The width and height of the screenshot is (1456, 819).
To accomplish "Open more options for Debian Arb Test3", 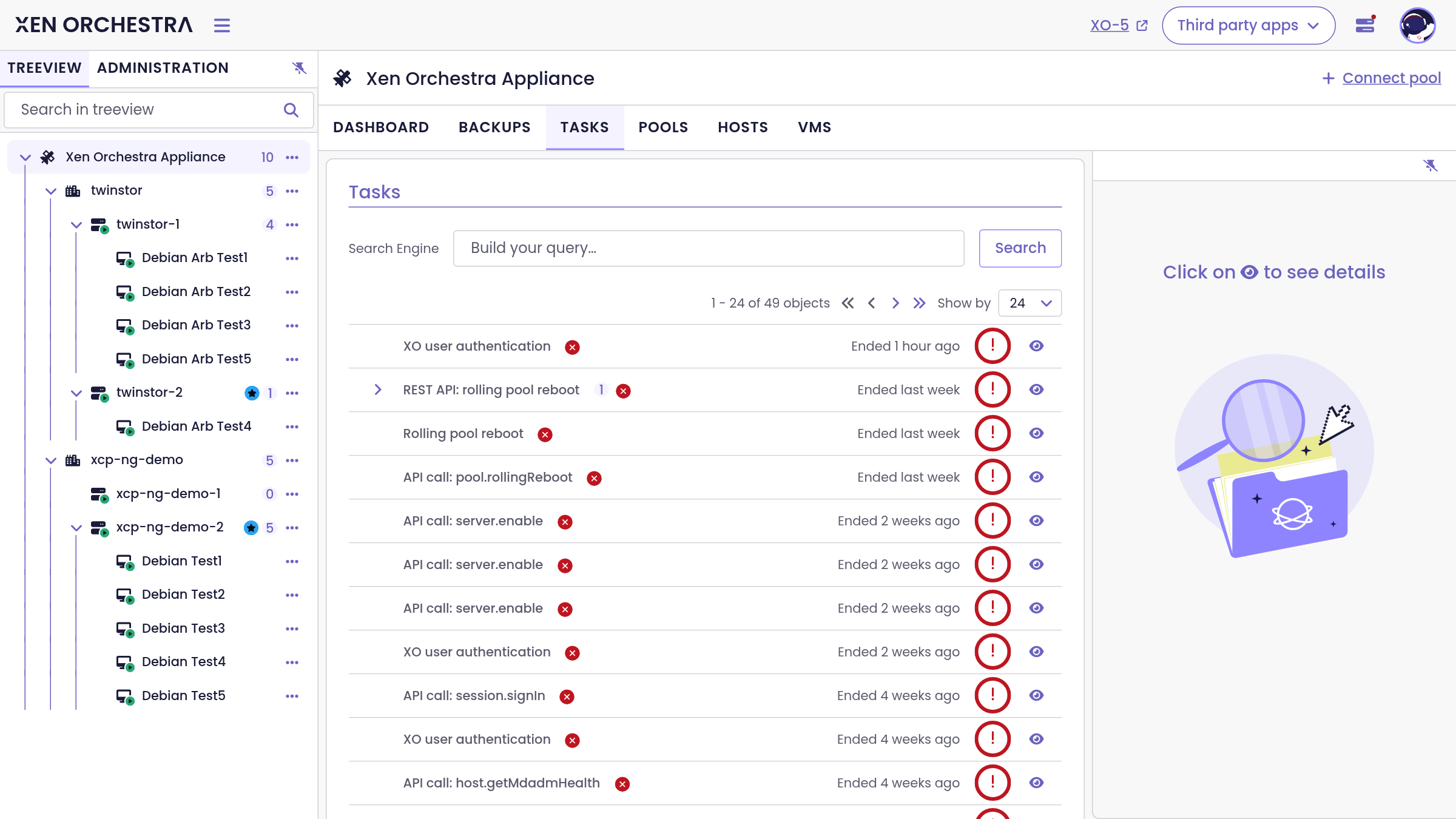I will (292, 326).
